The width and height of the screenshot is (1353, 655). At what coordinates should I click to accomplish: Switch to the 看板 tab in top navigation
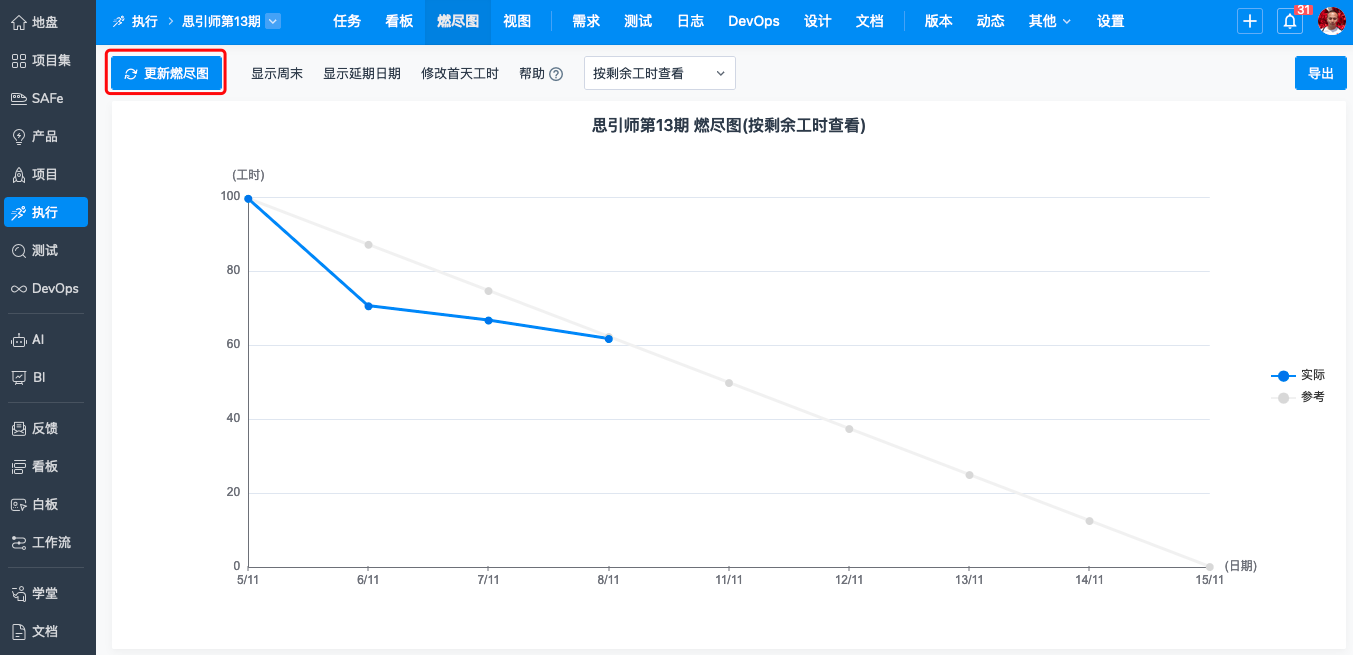[x=399, y=21]
